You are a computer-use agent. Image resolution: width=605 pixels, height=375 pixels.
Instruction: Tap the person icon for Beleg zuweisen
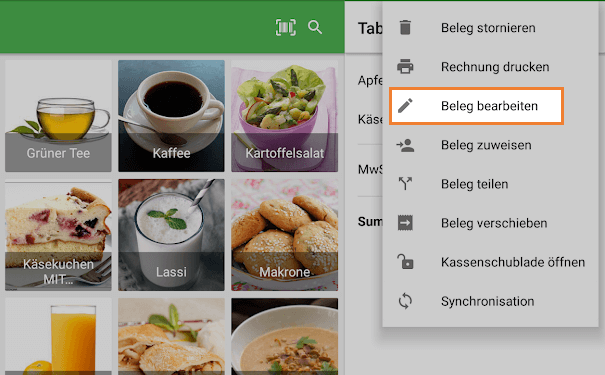coord(405,145)
